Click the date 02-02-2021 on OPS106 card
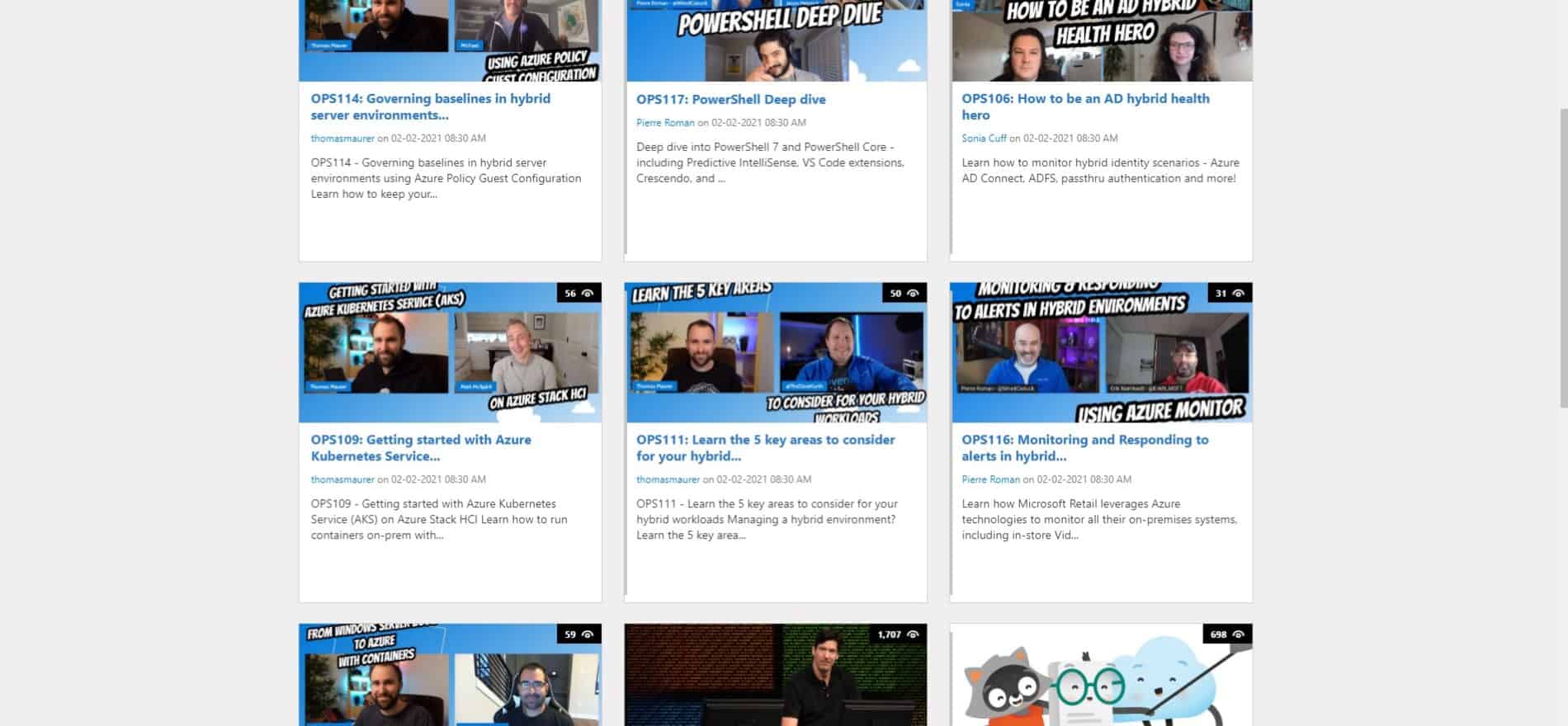 (x=1048, y=139)
